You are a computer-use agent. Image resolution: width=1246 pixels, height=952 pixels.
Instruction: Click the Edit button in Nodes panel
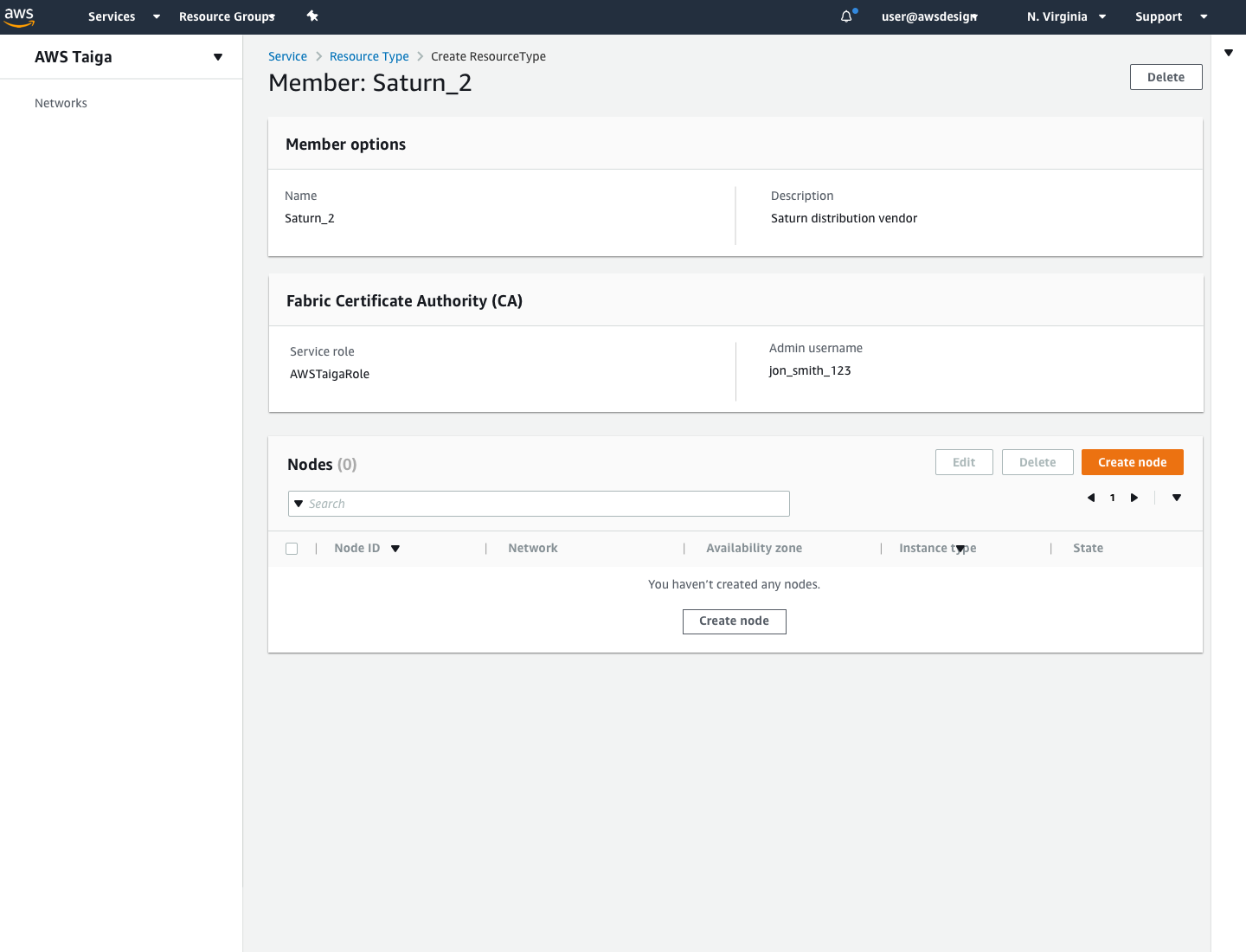coord(964,462)
